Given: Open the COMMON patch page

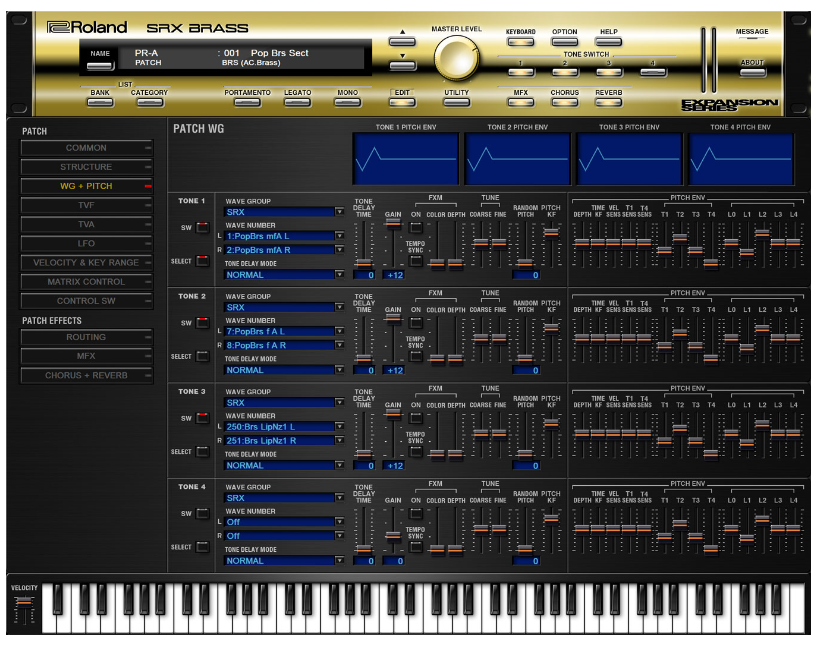Looking at the screenshot, I should (x=87, y=148).
